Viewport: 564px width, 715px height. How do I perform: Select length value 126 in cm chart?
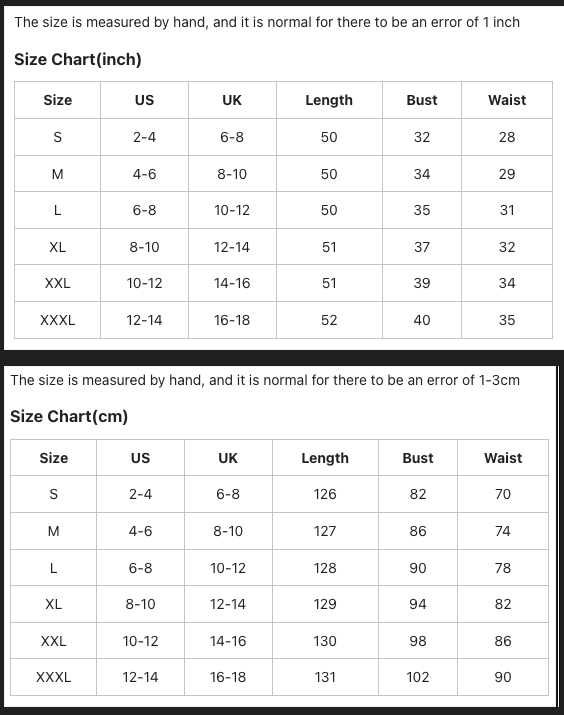click(325, 494)
